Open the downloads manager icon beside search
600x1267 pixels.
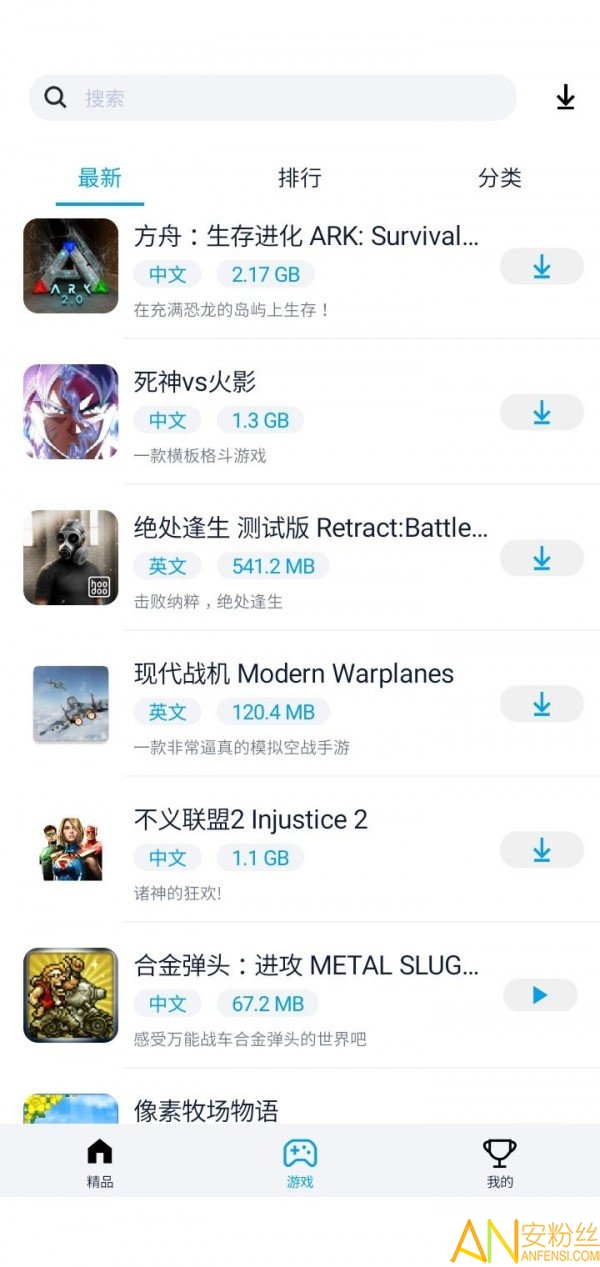(x=565, y=97)
